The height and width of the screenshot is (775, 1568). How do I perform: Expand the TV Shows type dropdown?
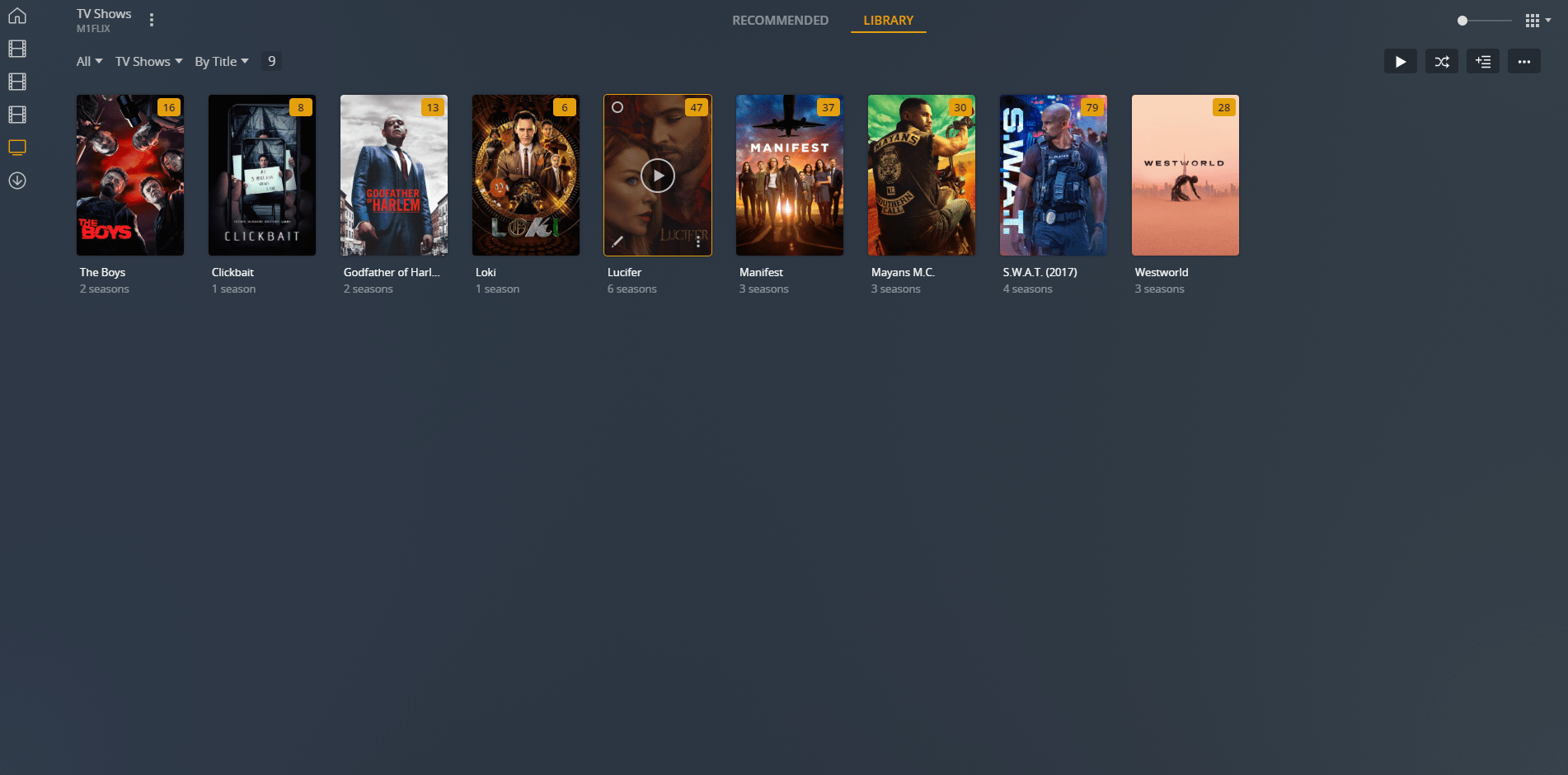(x=148, y=62)
